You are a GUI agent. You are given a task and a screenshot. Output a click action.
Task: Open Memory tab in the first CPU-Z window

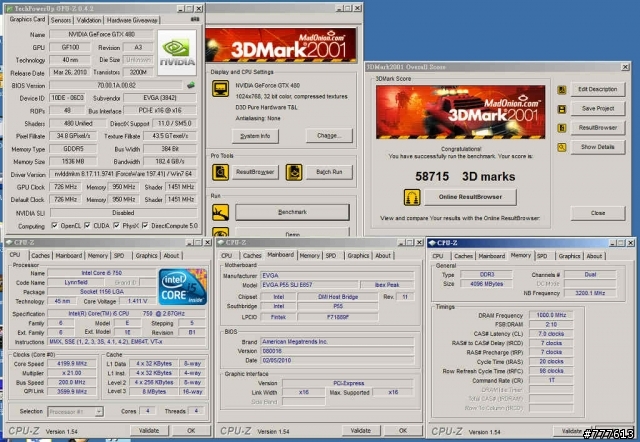pos(98,255)
